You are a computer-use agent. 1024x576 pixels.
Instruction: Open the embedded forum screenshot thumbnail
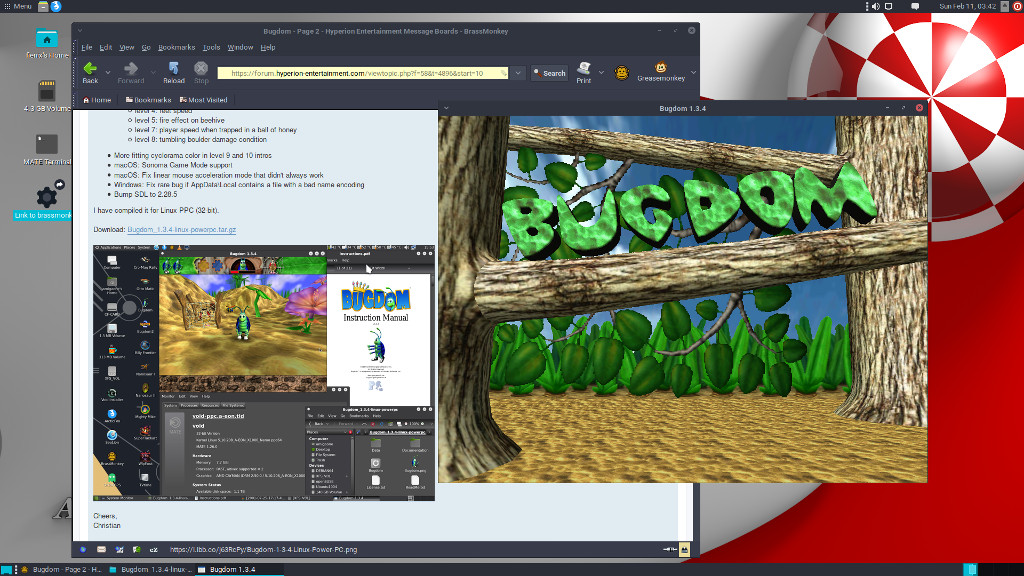(x=264, y=373)
